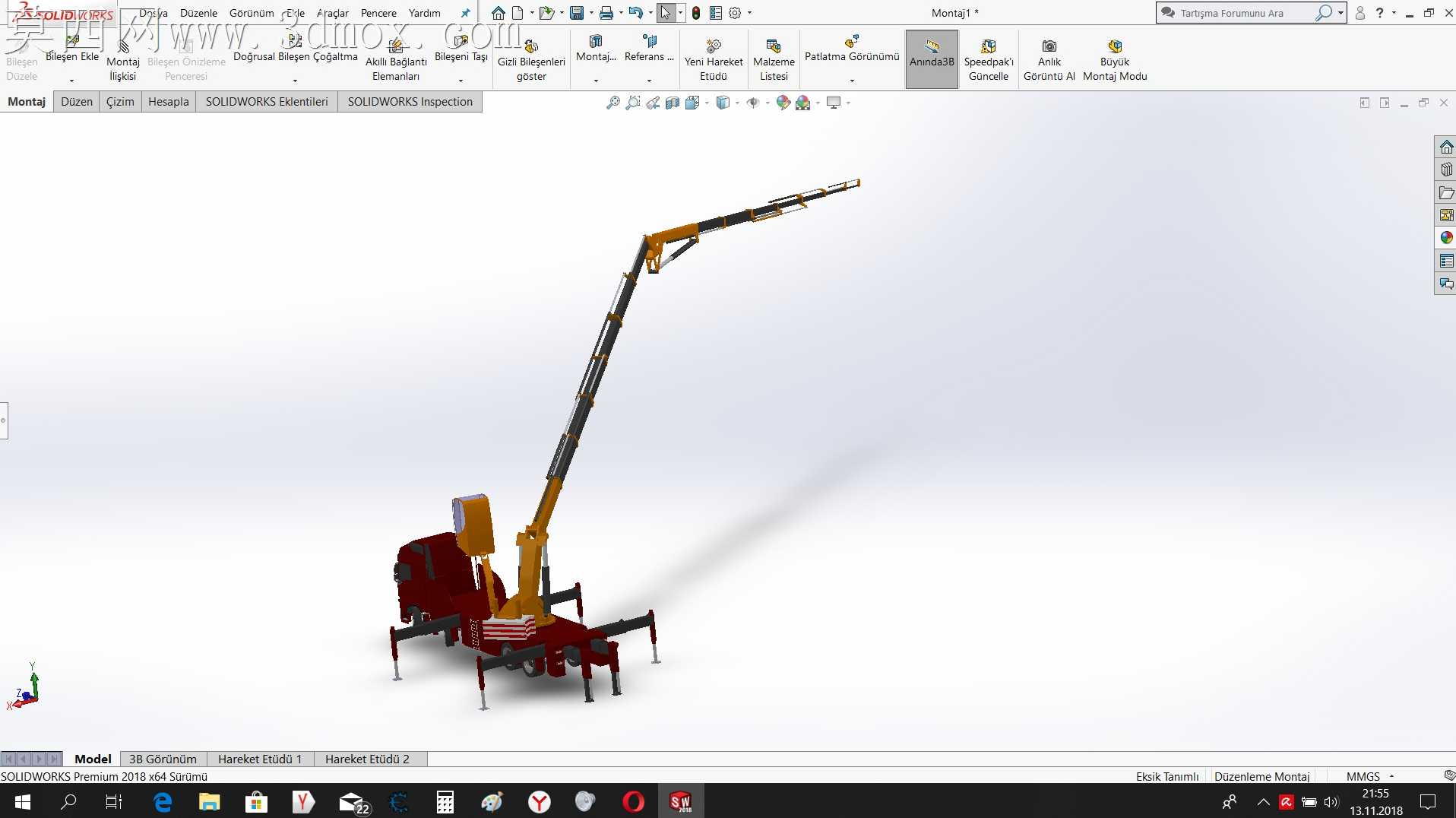Open the SOLIDWORKS Forum side pane

point(1446,284)
